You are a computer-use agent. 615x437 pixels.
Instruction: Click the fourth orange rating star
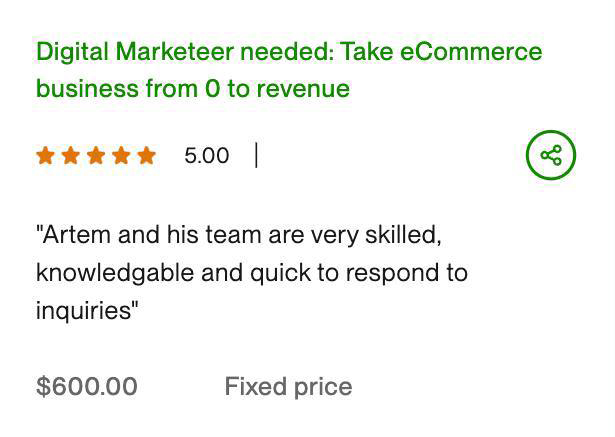point(121,155)
